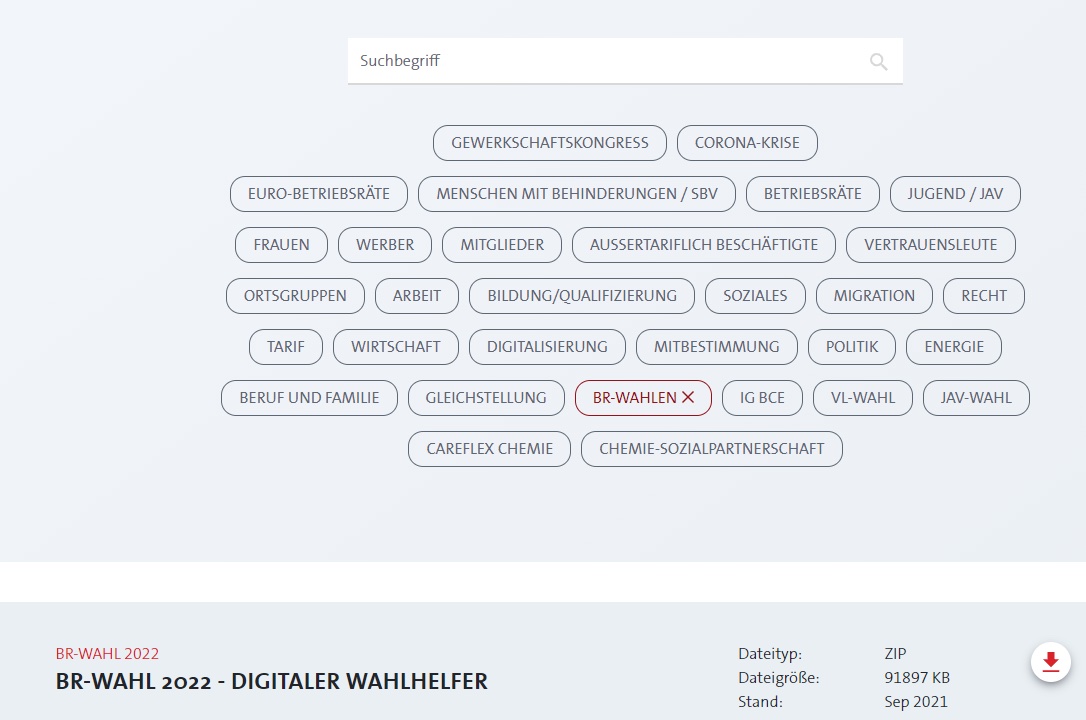Activate the VERTRAUENSLEUTE tag
This screenshot has height=720, width=1086.
tap(930, 244)
